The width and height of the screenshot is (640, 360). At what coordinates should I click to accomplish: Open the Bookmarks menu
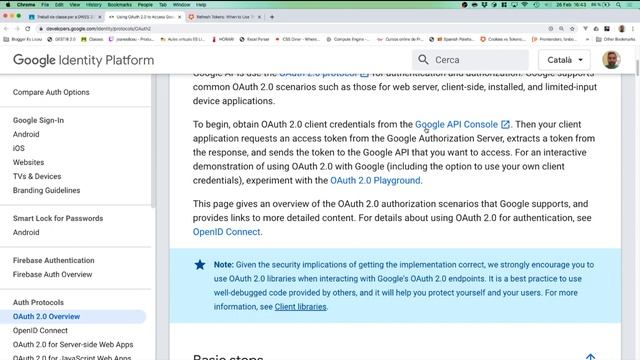tap(120, 5)
